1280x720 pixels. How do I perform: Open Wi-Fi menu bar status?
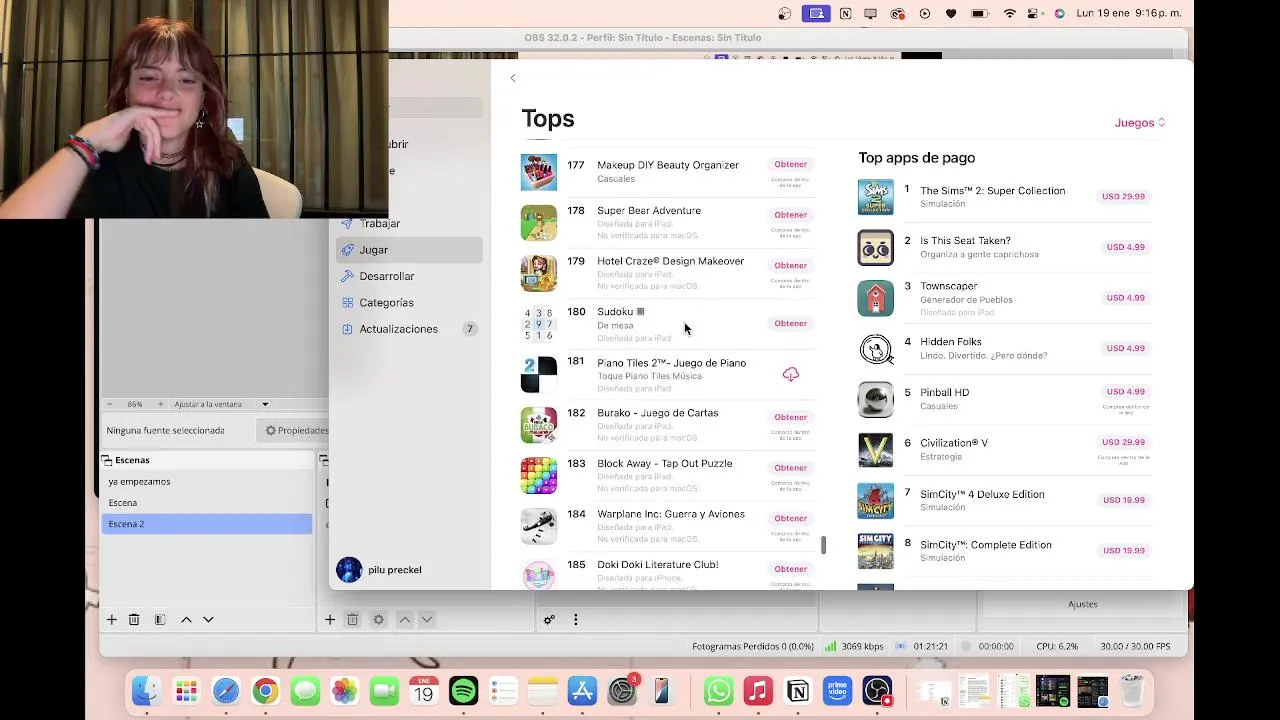(1009, 14)
